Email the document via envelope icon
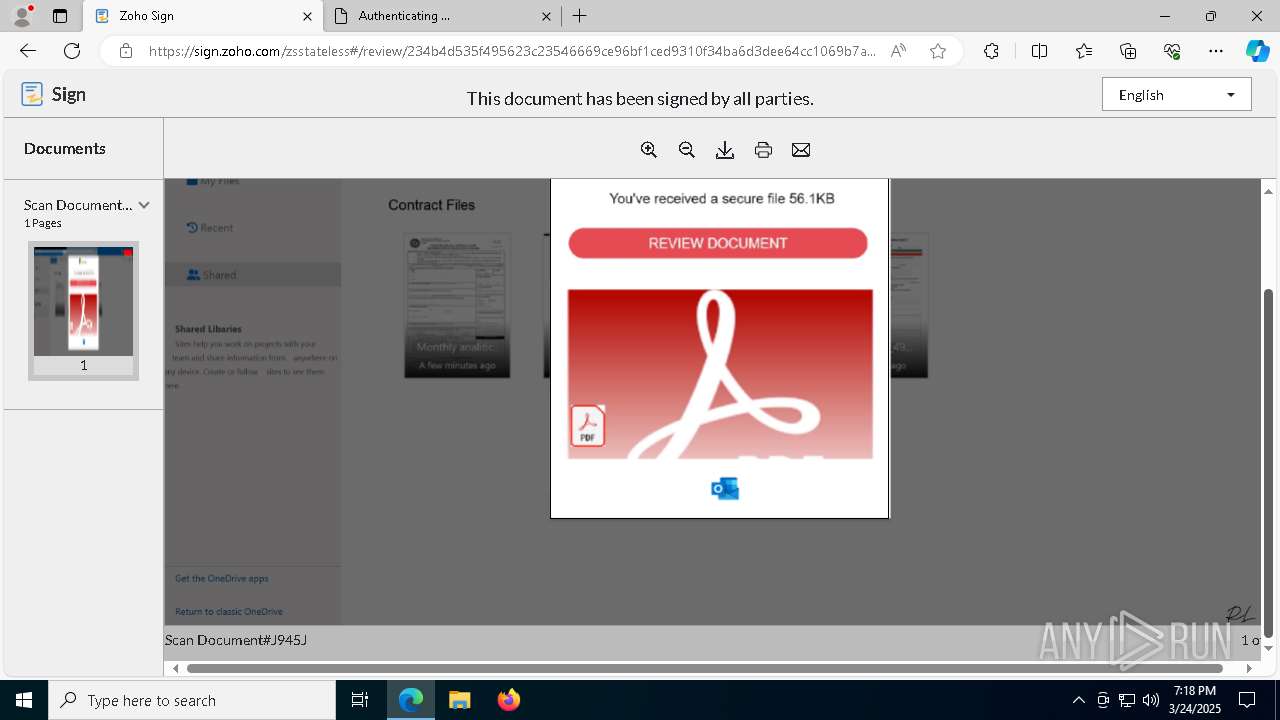This screenshot has width=1280, height=720. [801, 150]
